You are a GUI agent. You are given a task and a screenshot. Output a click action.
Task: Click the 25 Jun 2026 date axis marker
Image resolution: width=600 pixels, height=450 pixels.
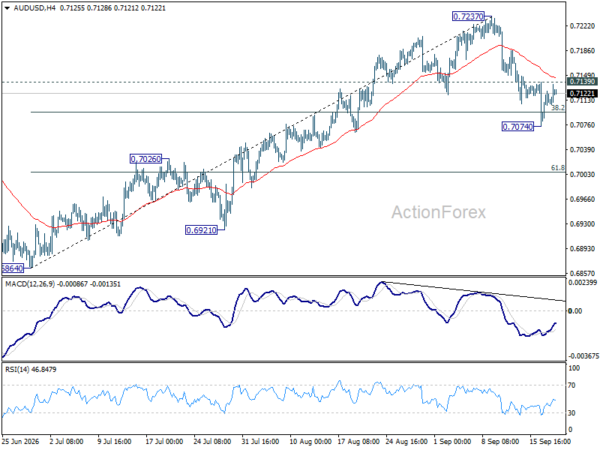(x=21, y=442)
